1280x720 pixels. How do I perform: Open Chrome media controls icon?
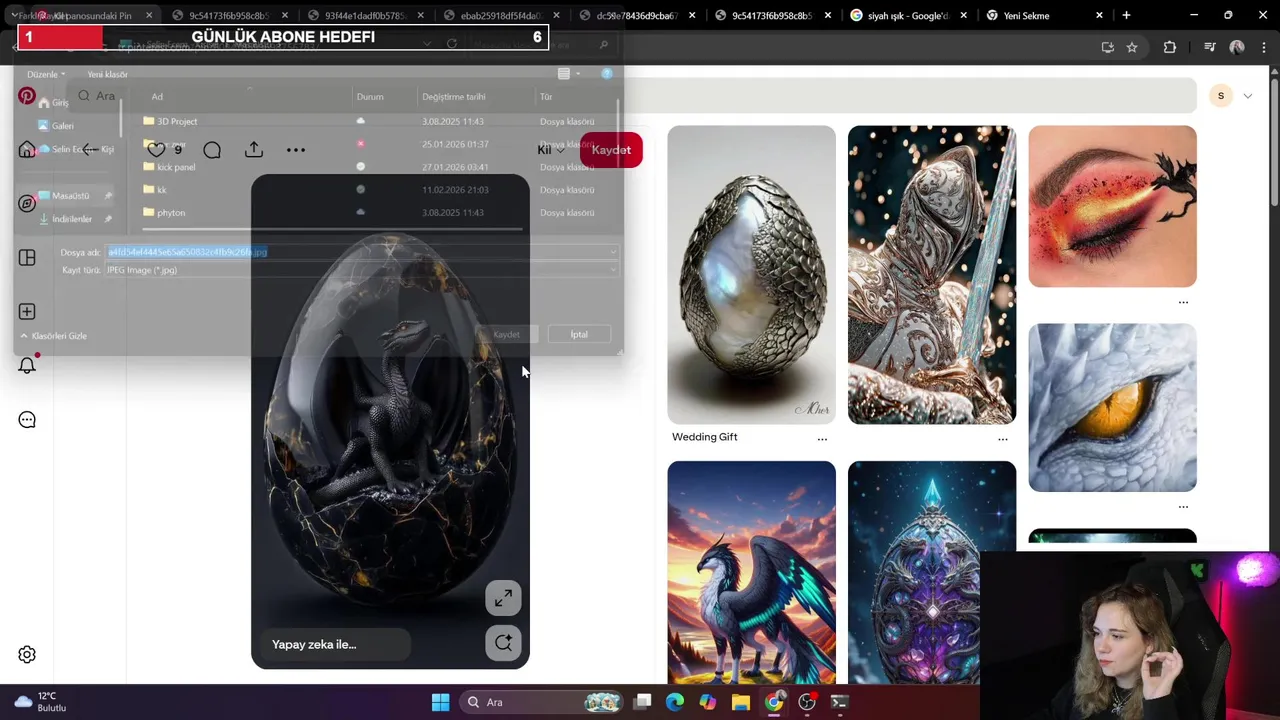click(x=1210, y=47)
